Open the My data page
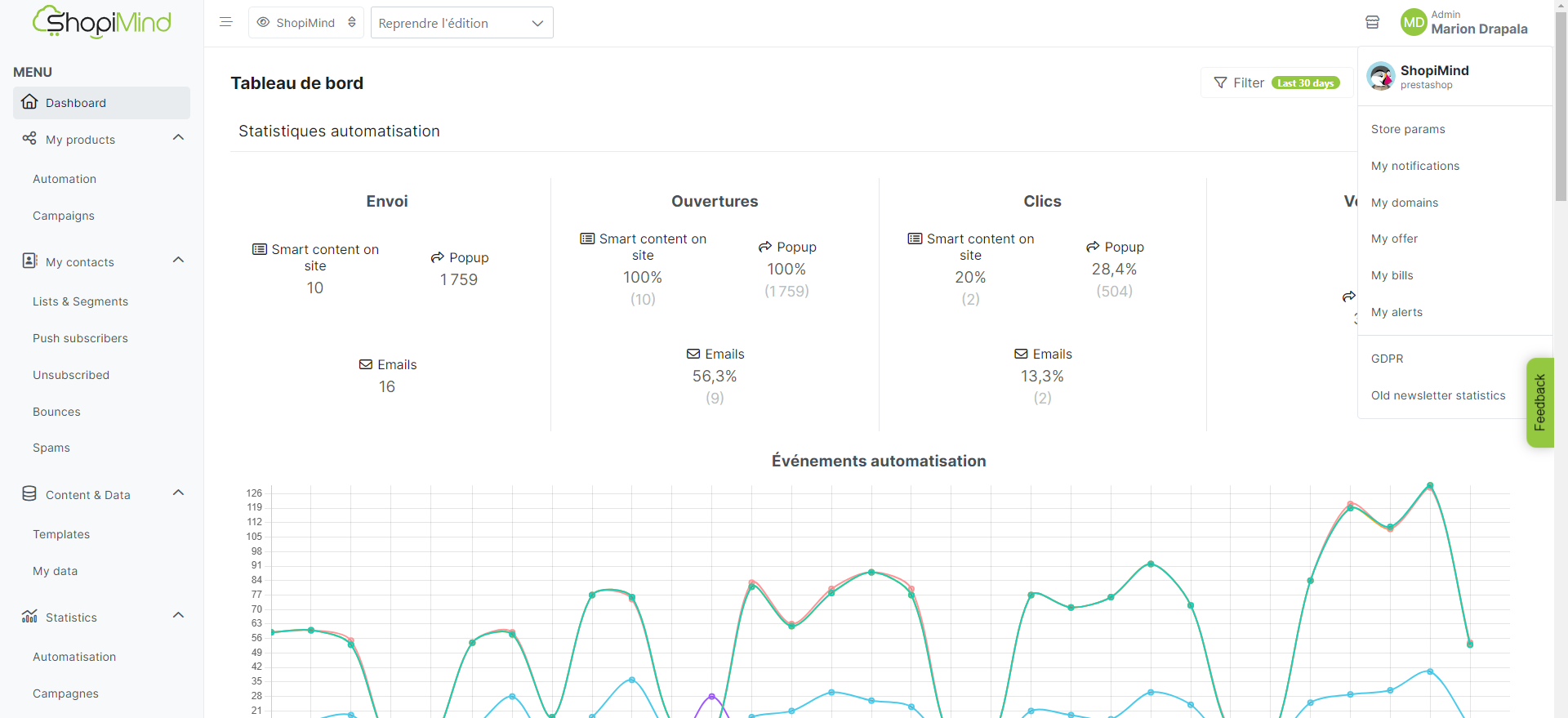This screenshot has width=1568, height=718. point(55,571)
